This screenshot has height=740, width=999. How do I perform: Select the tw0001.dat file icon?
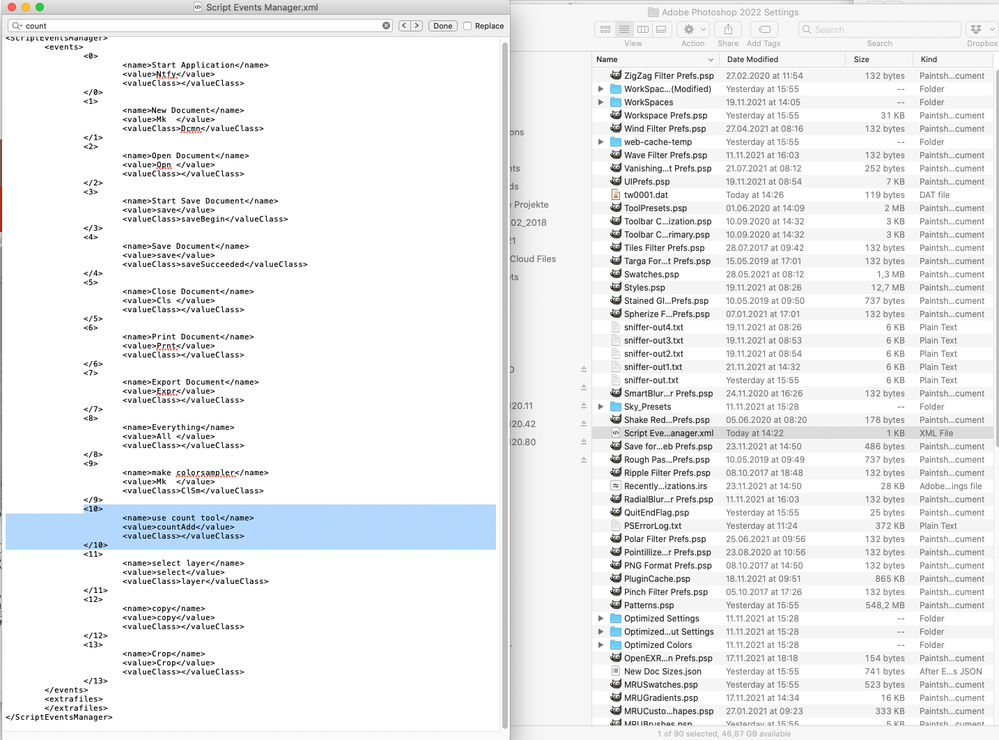(x=615, y=194)
